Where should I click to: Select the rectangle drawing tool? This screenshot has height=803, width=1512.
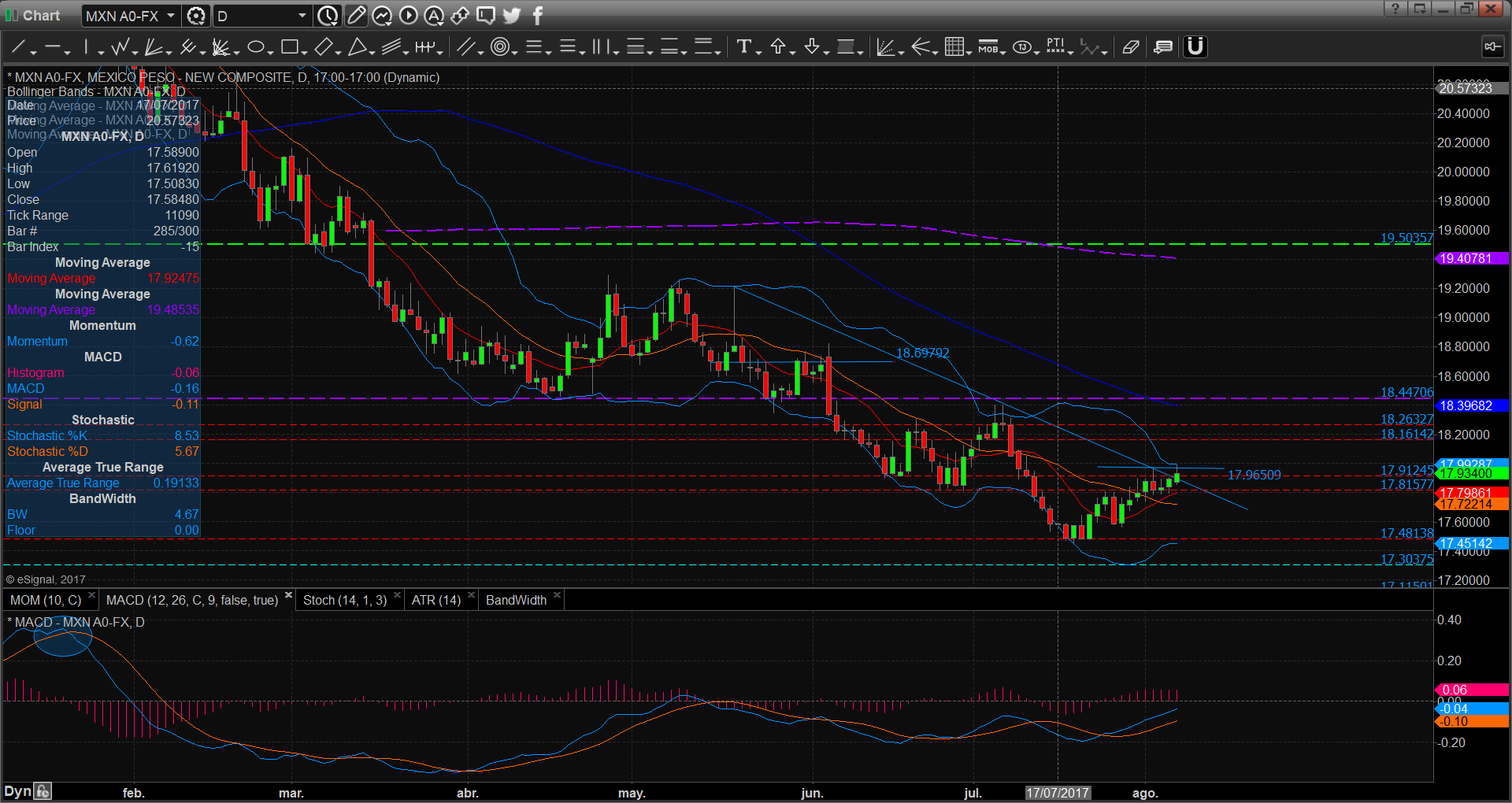tap(289, 47)
